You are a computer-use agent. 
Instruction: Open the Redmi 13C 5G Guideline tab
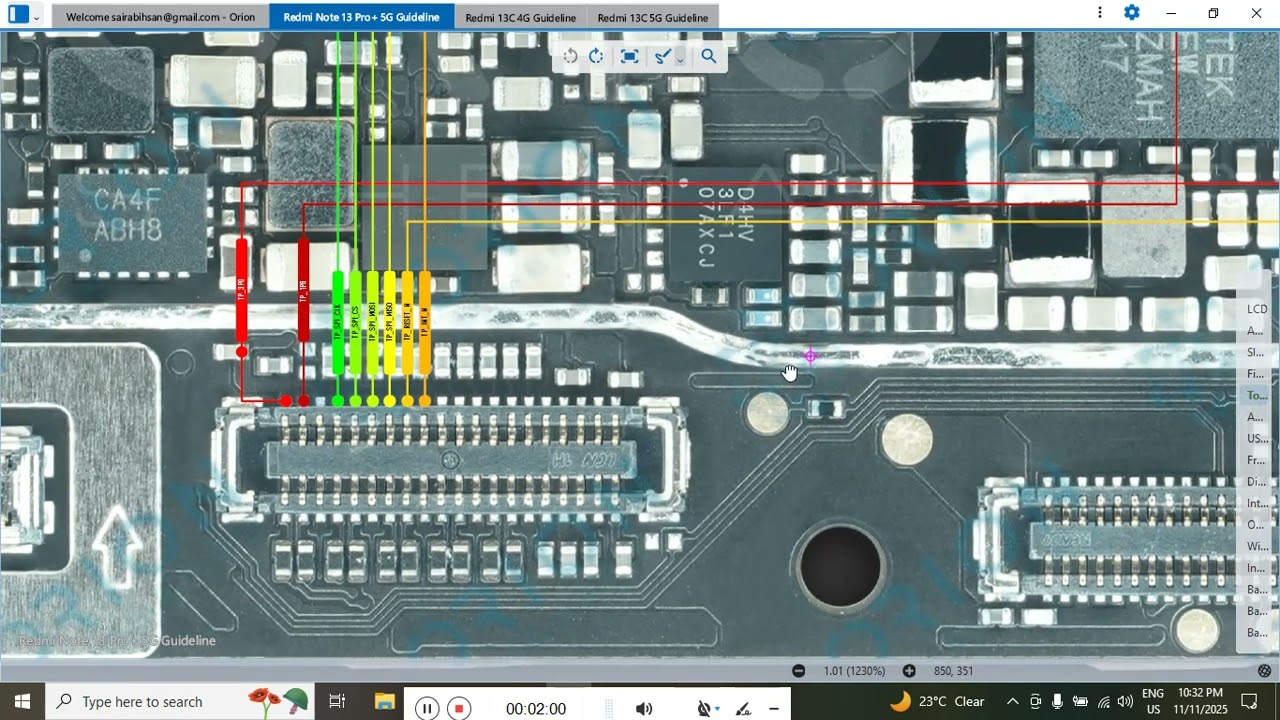652,17
